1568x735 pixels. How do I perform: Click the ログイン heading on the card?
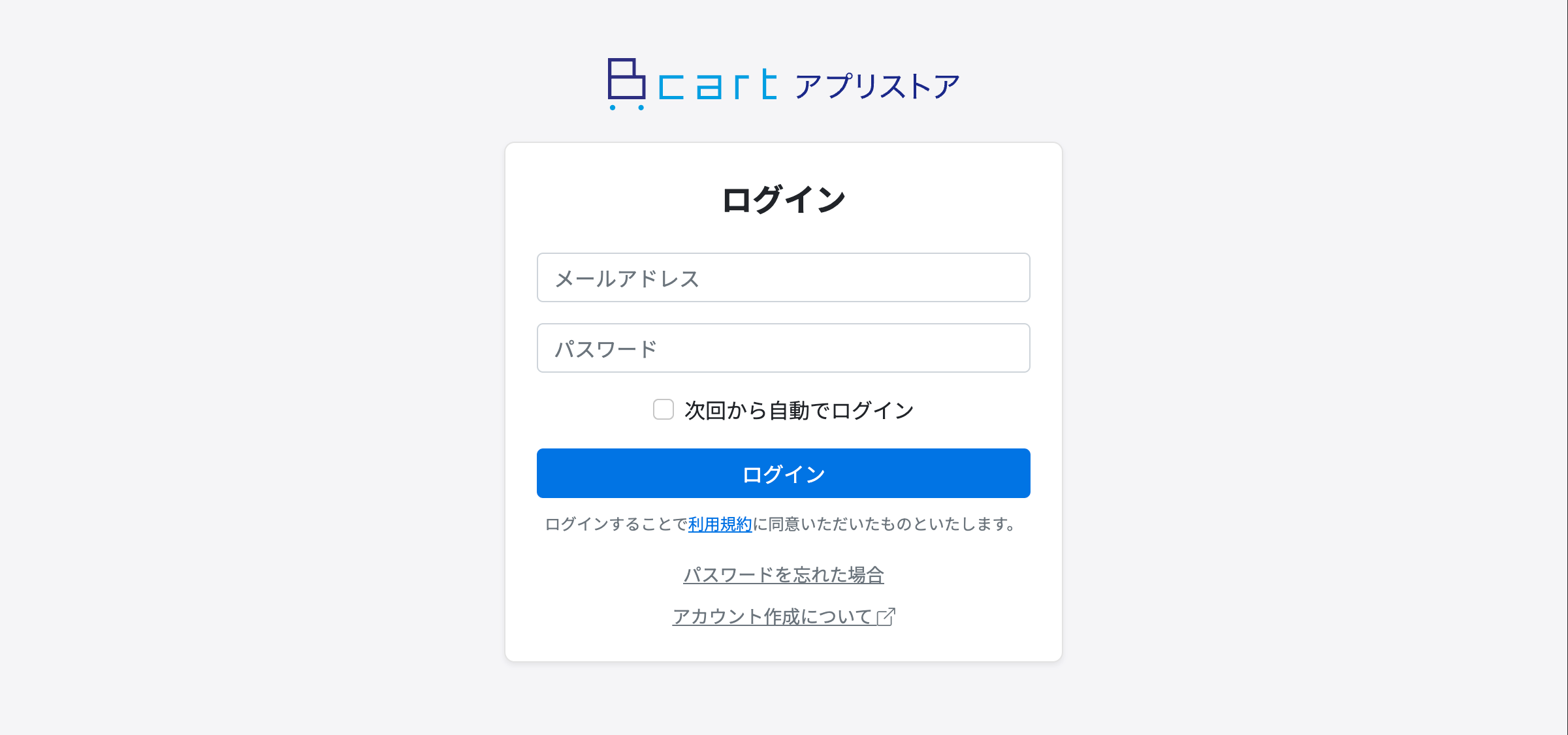783,199
